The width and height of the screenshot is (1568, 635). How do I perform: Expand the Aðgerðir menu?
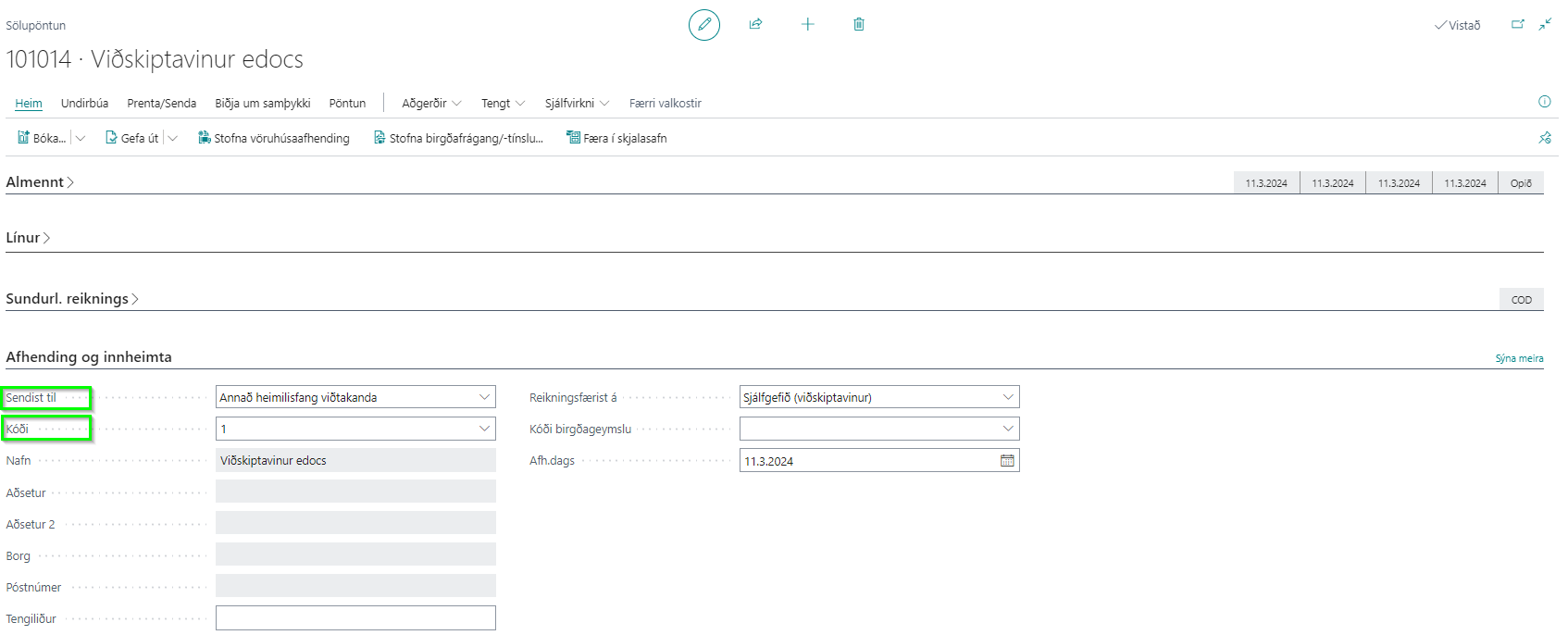click(430, 103)
